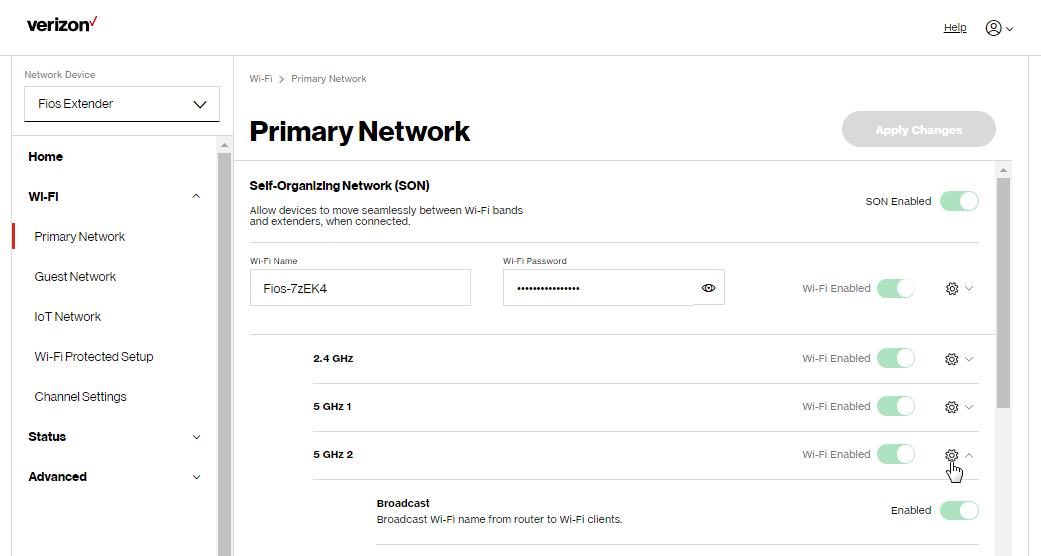Click the Help link
The height and width of the screenshot is (556, 1041).
pyautogui.click(x=955, y=28)
